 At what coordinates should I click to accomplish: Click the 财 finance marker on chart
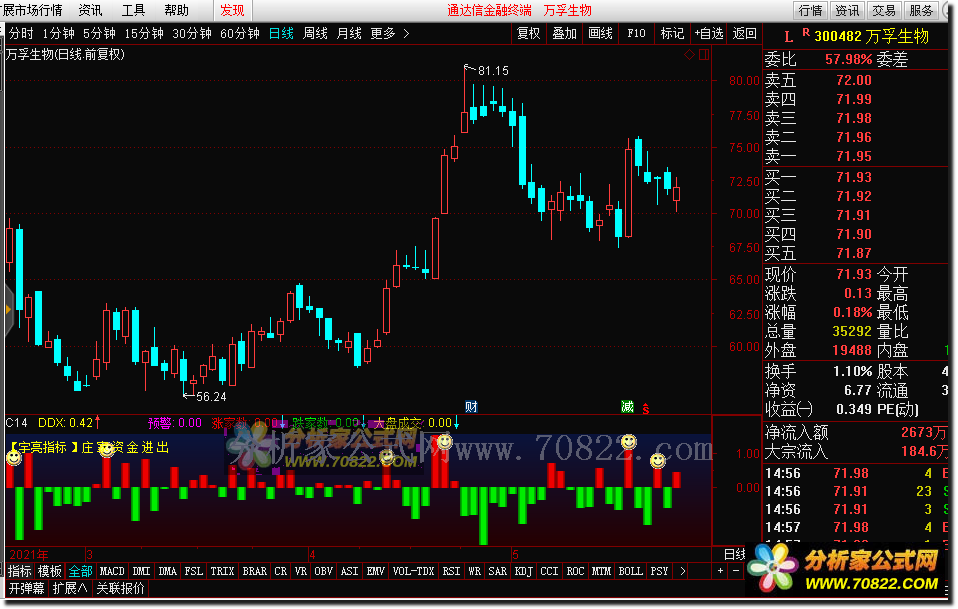pyautogui.click(x=471, y=407)
